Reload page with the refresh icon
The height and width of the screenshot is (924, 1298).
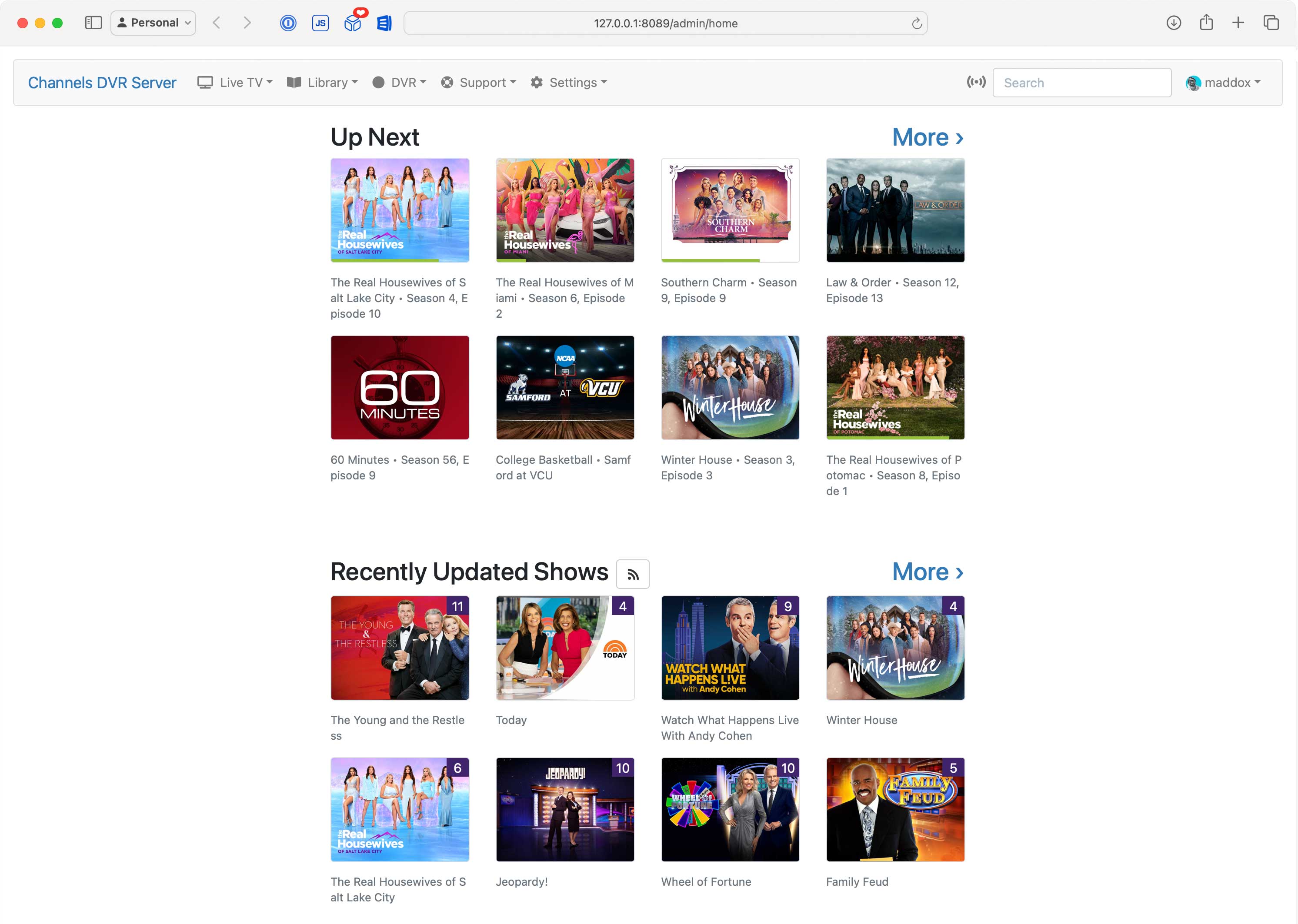tap(917, 23)
